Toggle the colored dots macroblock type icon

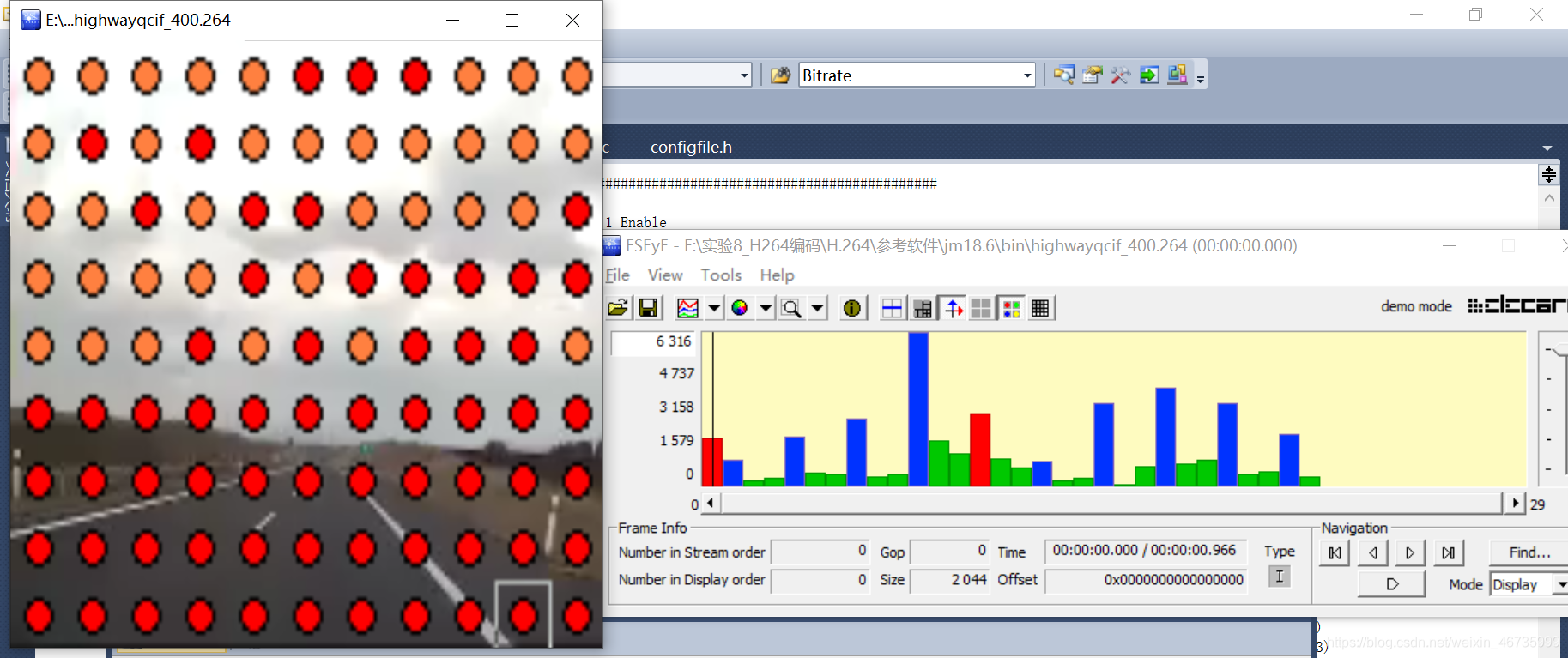pyautogui.click(x=1012, y=308)
